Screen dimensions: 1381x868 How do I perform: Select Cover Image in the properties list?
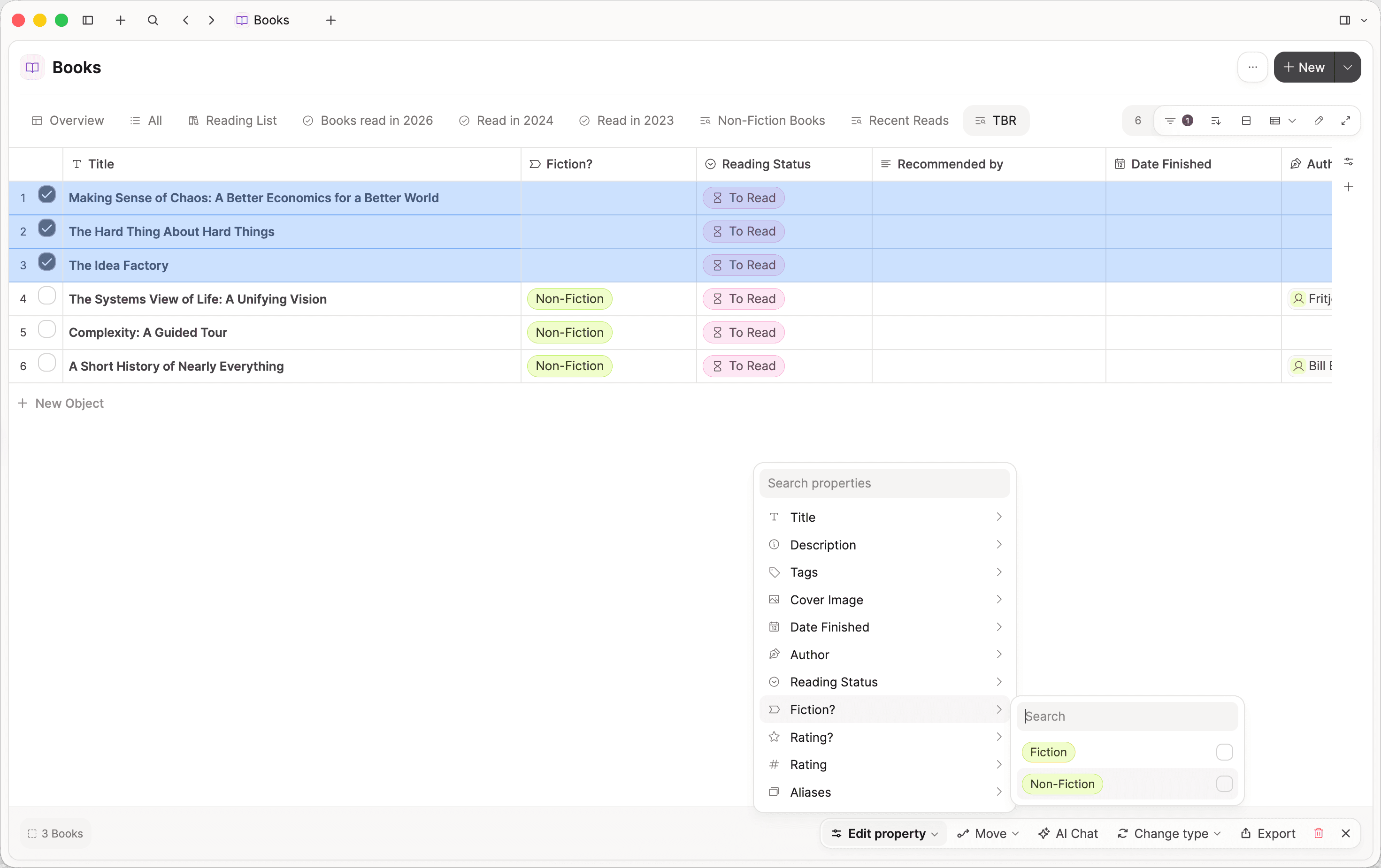(x=884, y=600)
